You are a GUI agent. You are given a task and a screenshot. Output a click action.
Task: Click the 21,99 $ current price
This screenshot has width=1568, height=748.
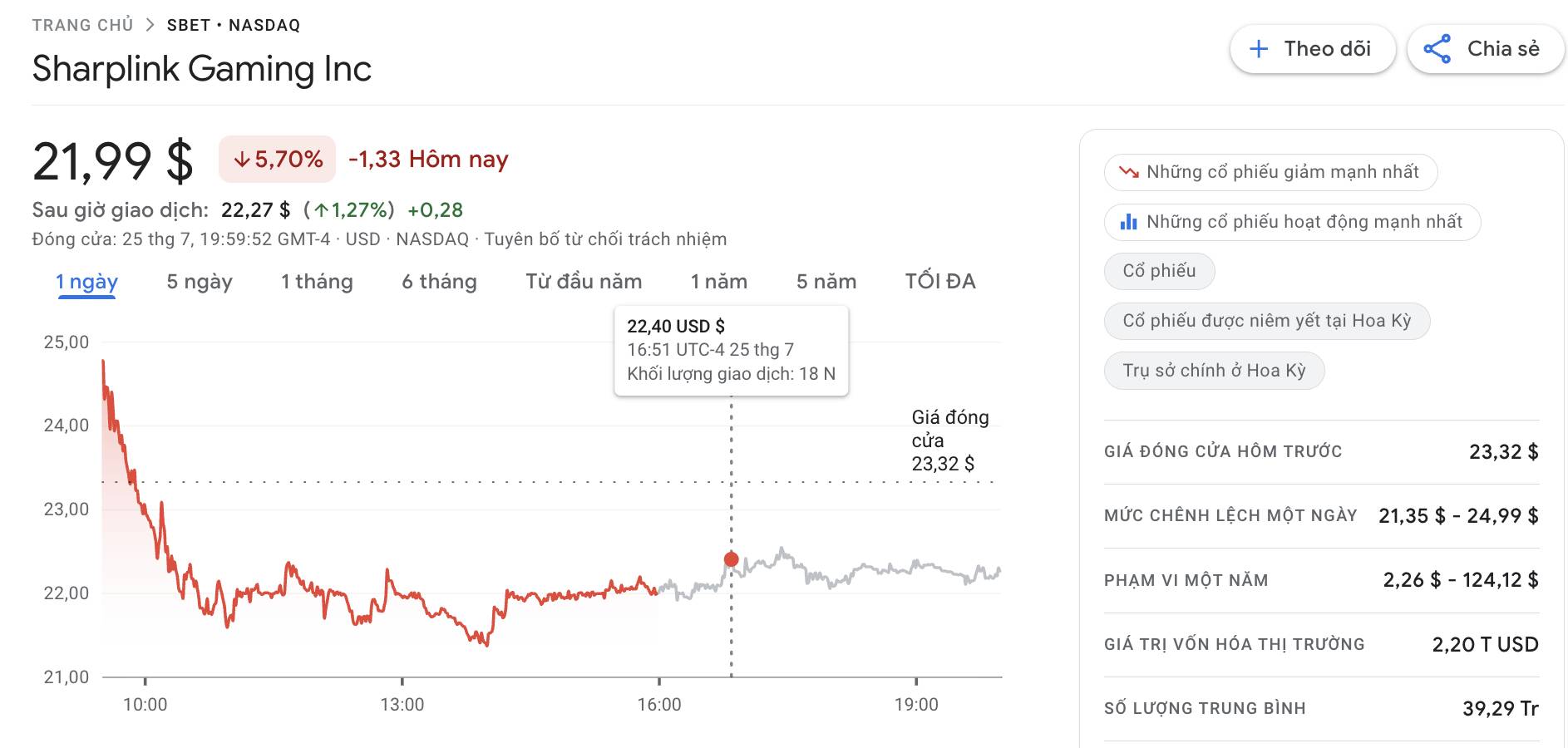coord(113,161)
